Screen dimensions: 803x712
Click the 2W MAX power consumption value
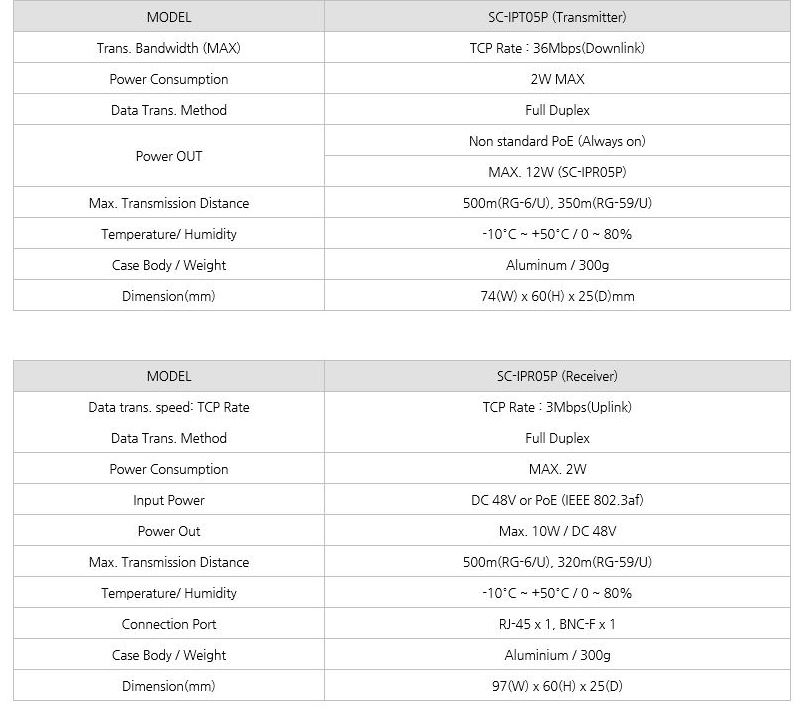pyautogui.click(x=556, y=79)
